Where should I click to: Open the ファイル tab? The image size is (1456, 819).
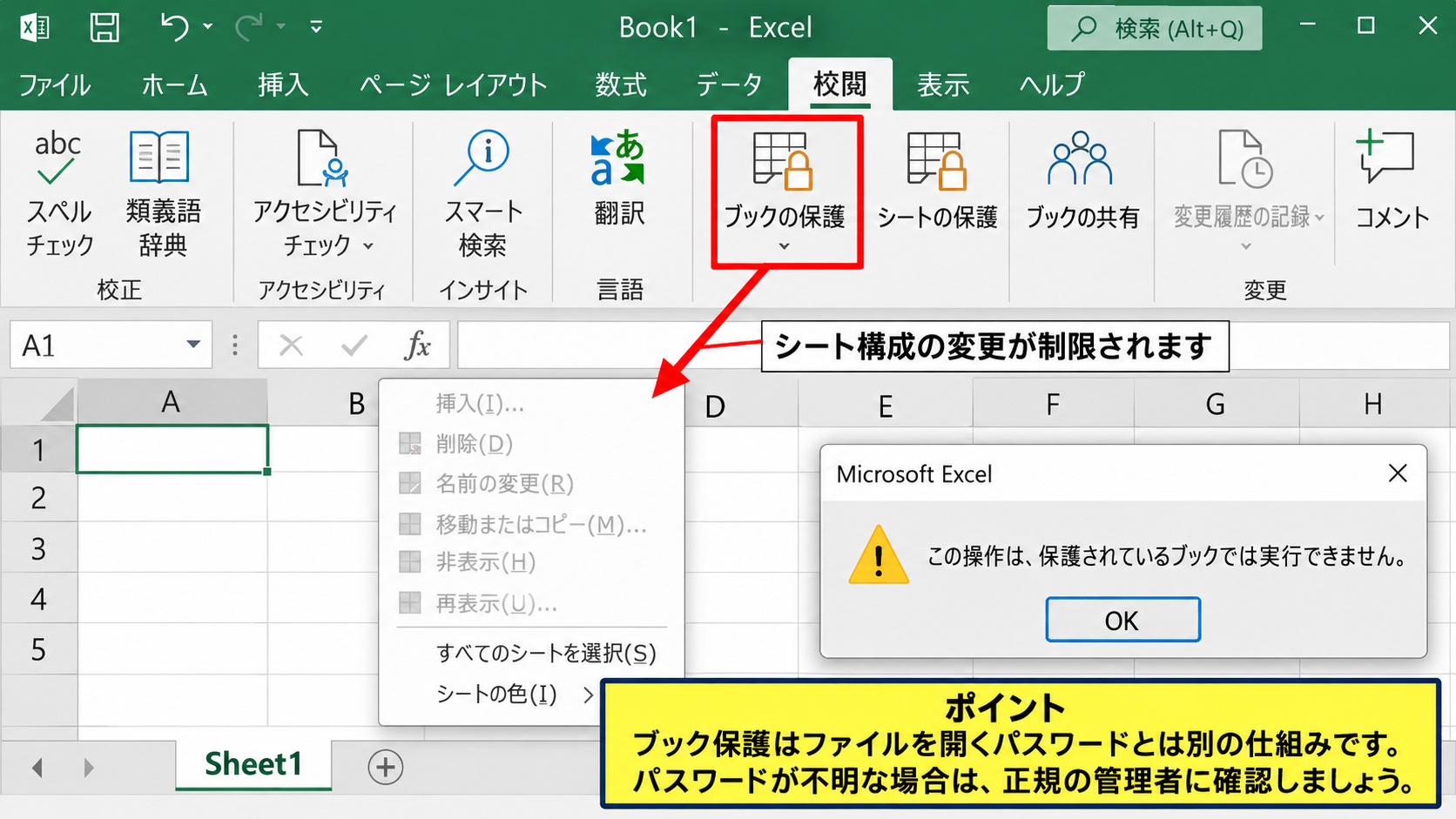point(54,85)
